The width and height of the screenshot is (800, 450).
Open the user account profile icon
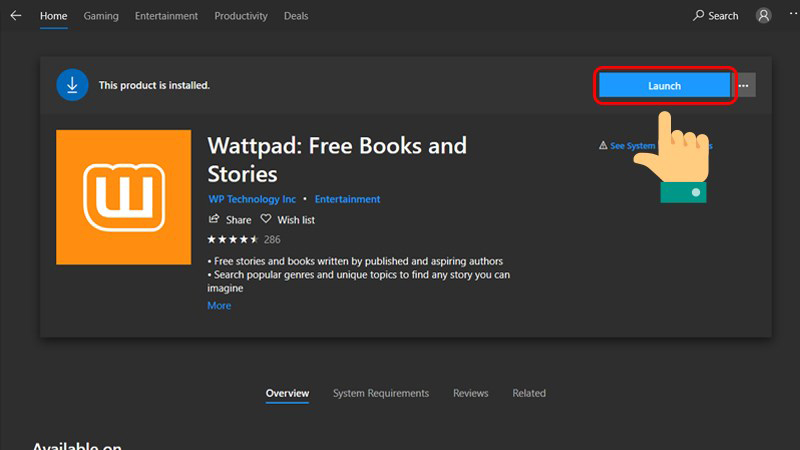pos(763,16)
